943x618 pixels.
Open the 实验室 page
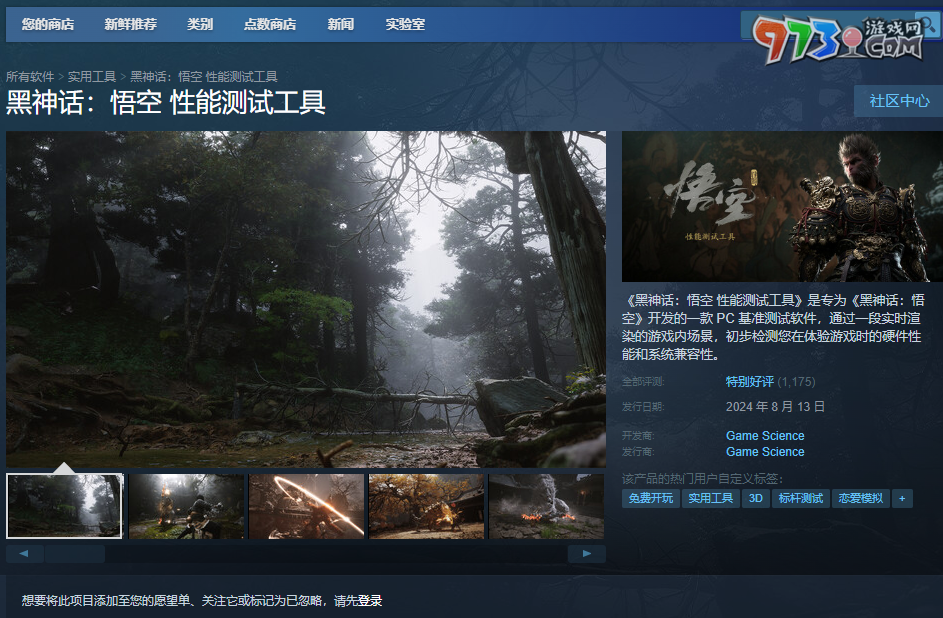pyautogui.click(x=405, y=24)
